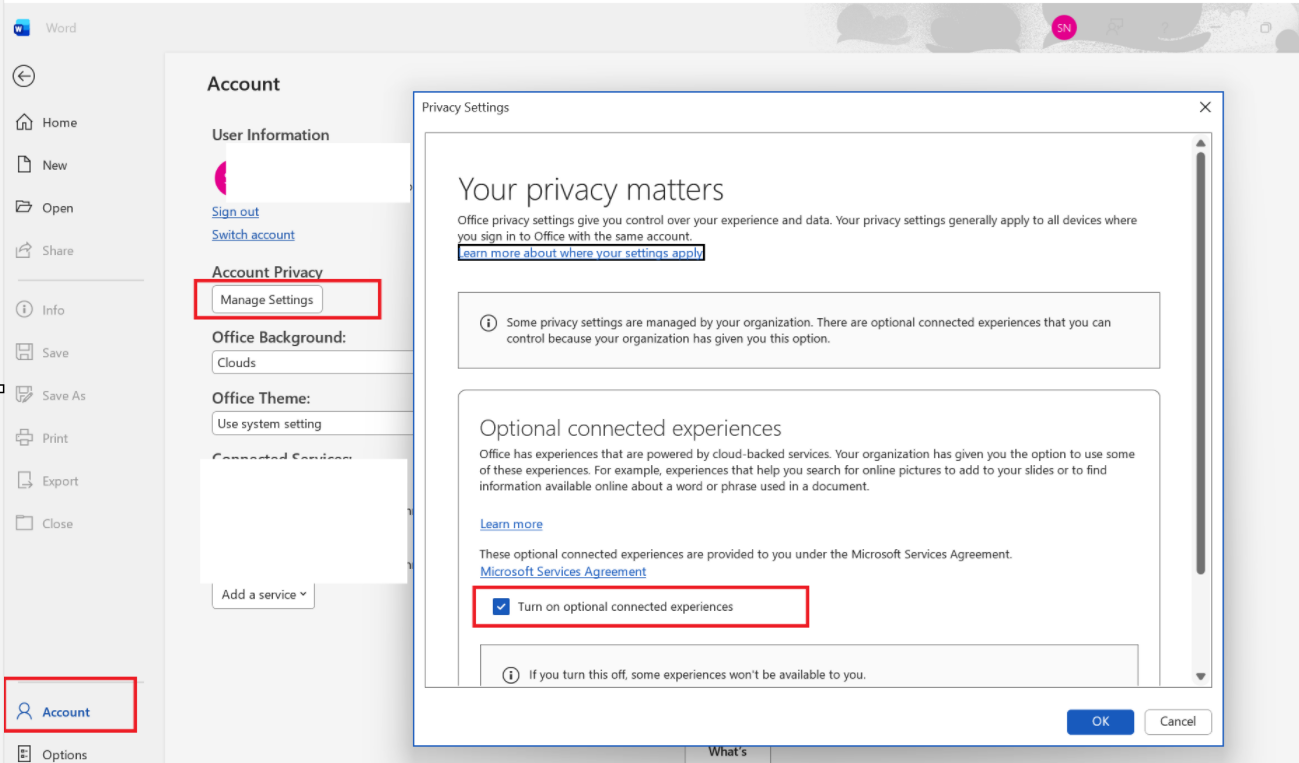1299x763 pixels.
Task: Click the Sign out link
Action: [235, 212]
